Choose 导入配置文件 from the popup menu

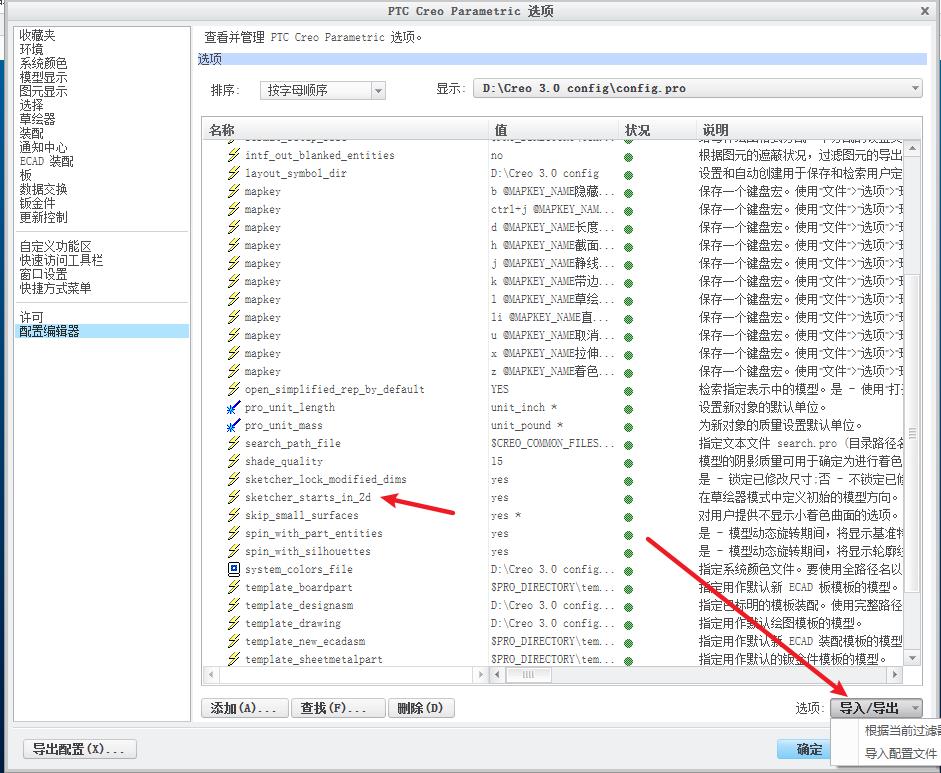[x=900, y=753]
